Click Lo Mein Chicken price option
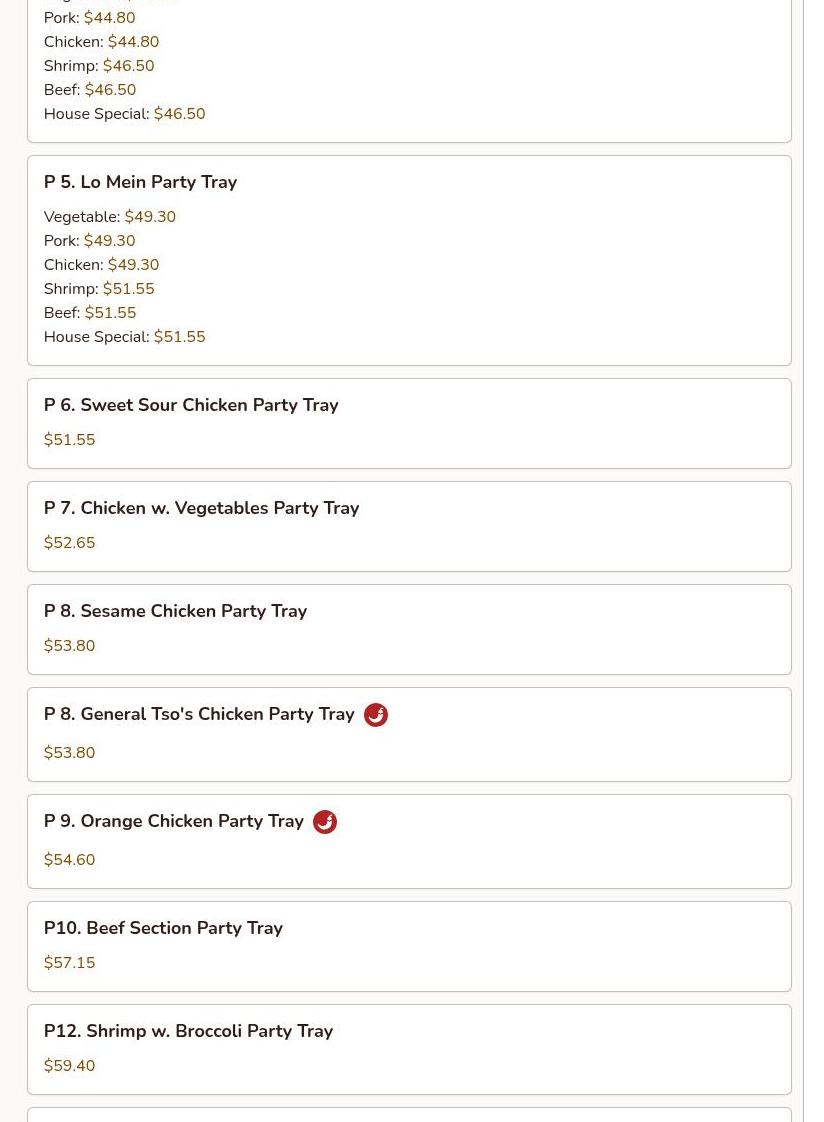824x1122 pixels. 133,265
